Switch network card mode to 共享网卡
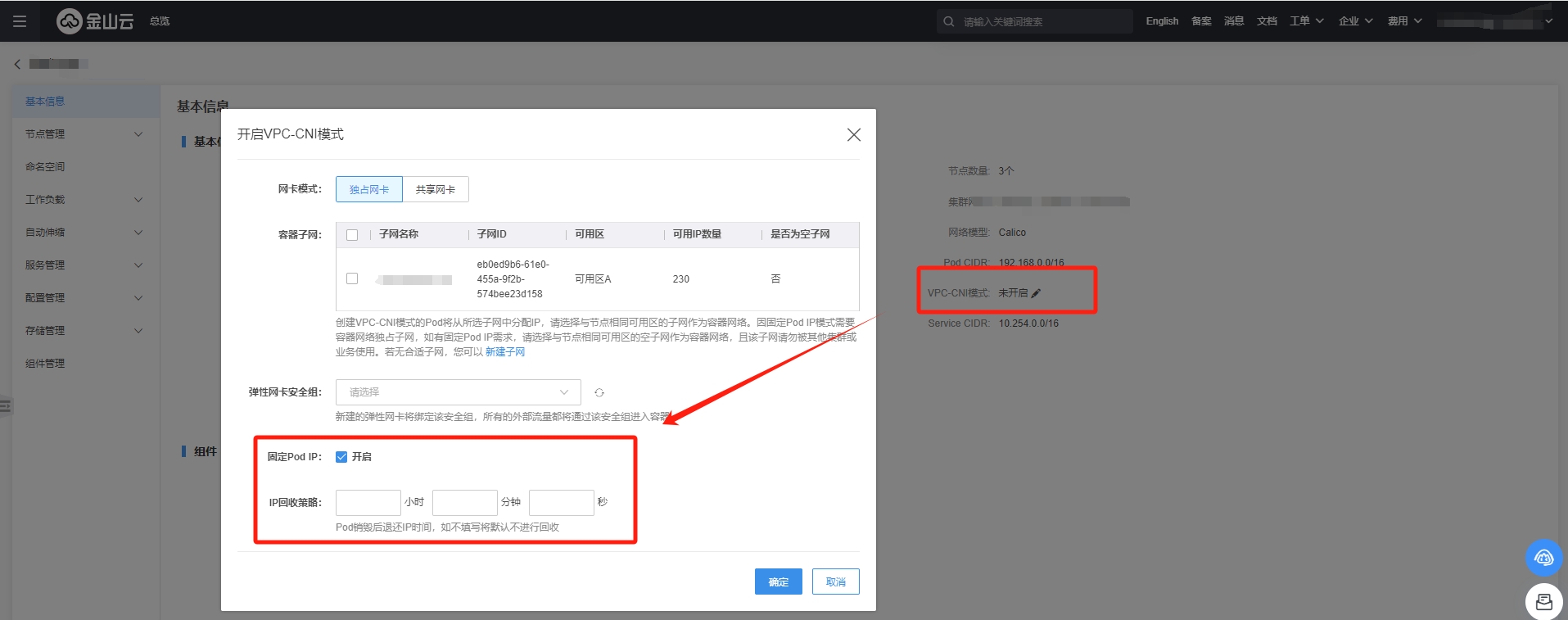The image size is (1568, 620). coord(435,189)
